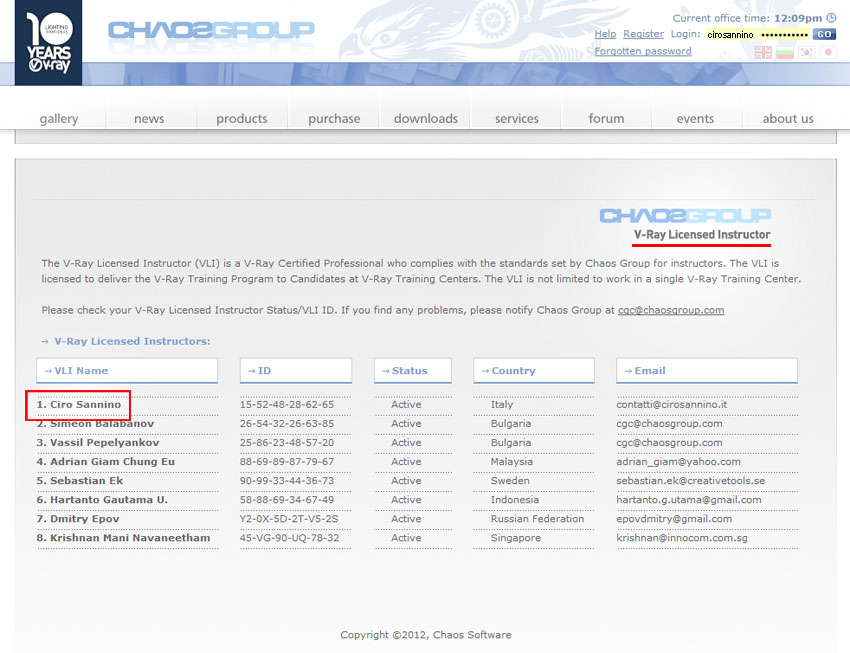Sort by the Country column header
The width and height of the screenshot is (850, 653).
tap(534, 371)
